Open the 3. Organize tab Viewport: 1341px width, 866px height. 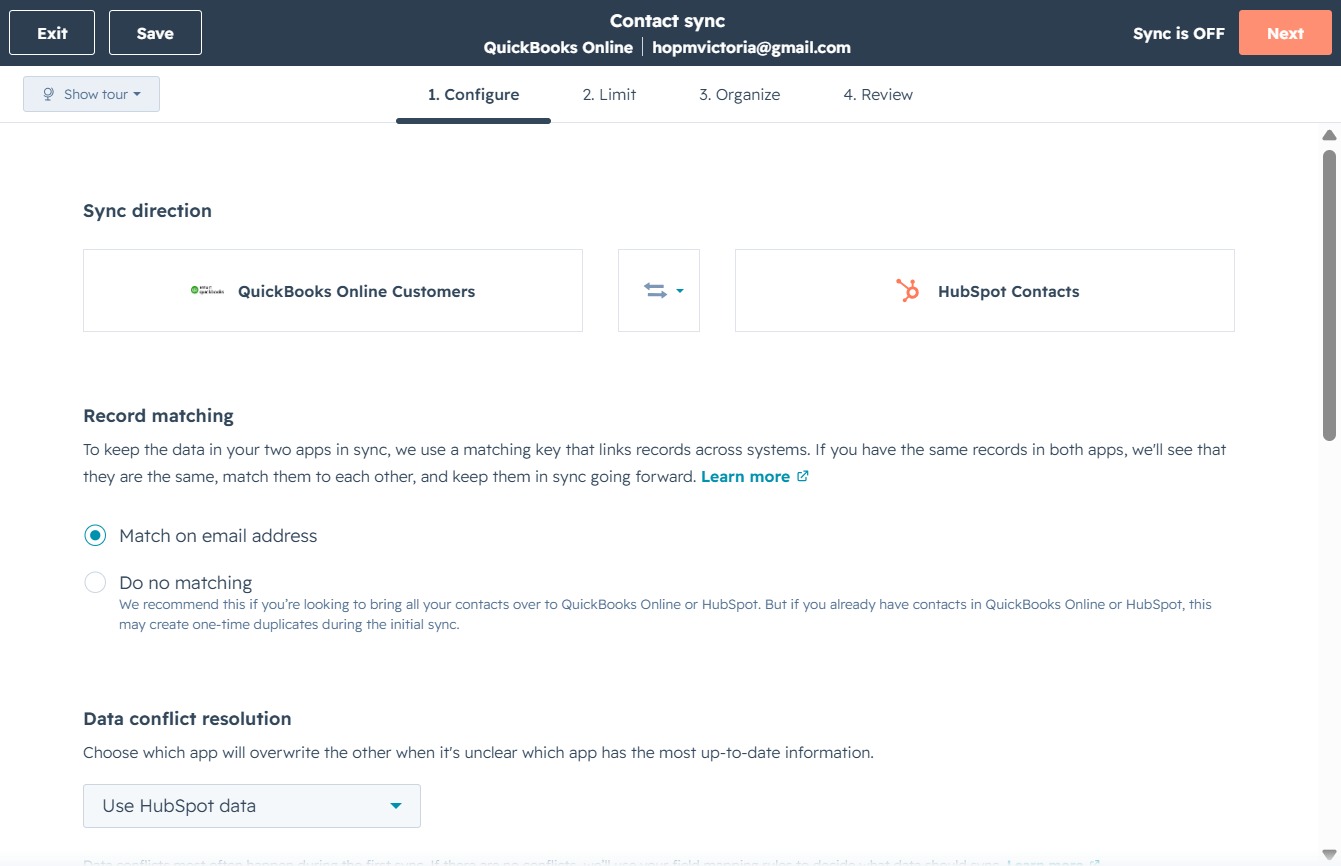[x=740, y=95]
